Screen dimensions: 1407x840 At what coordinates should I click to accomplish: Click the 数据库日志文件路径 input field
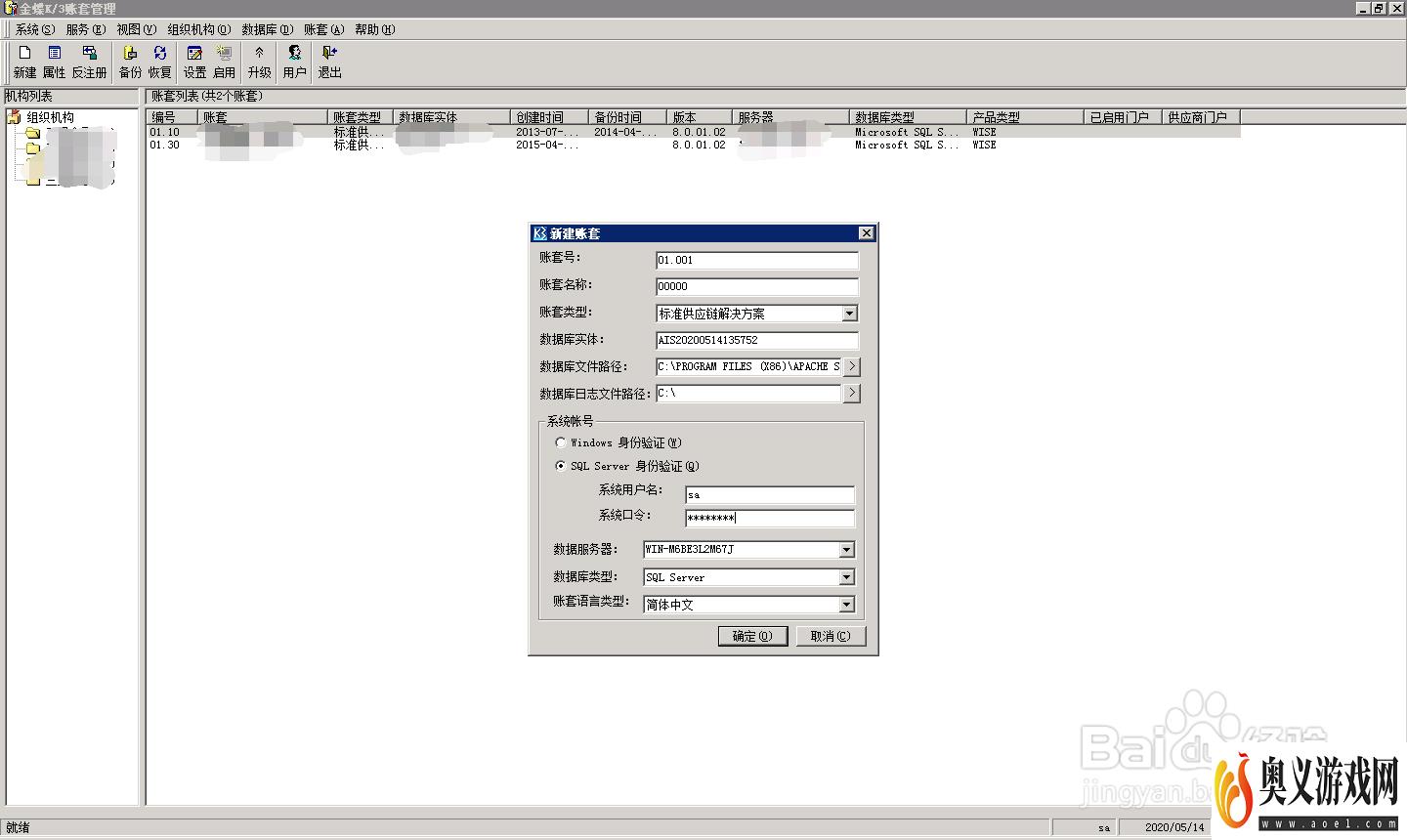tap(748, 393)
